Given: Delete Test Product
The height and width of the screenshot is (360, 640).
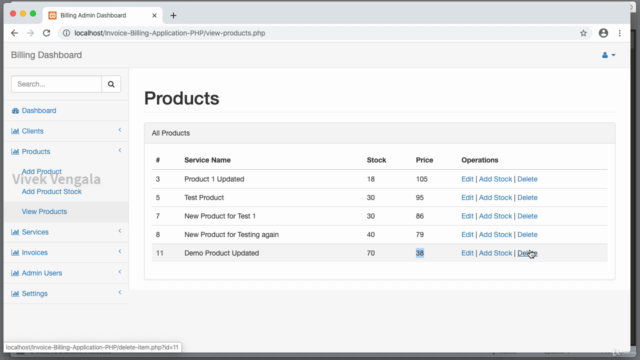Looking at the screenshot, I should click(x=527, y=198).
